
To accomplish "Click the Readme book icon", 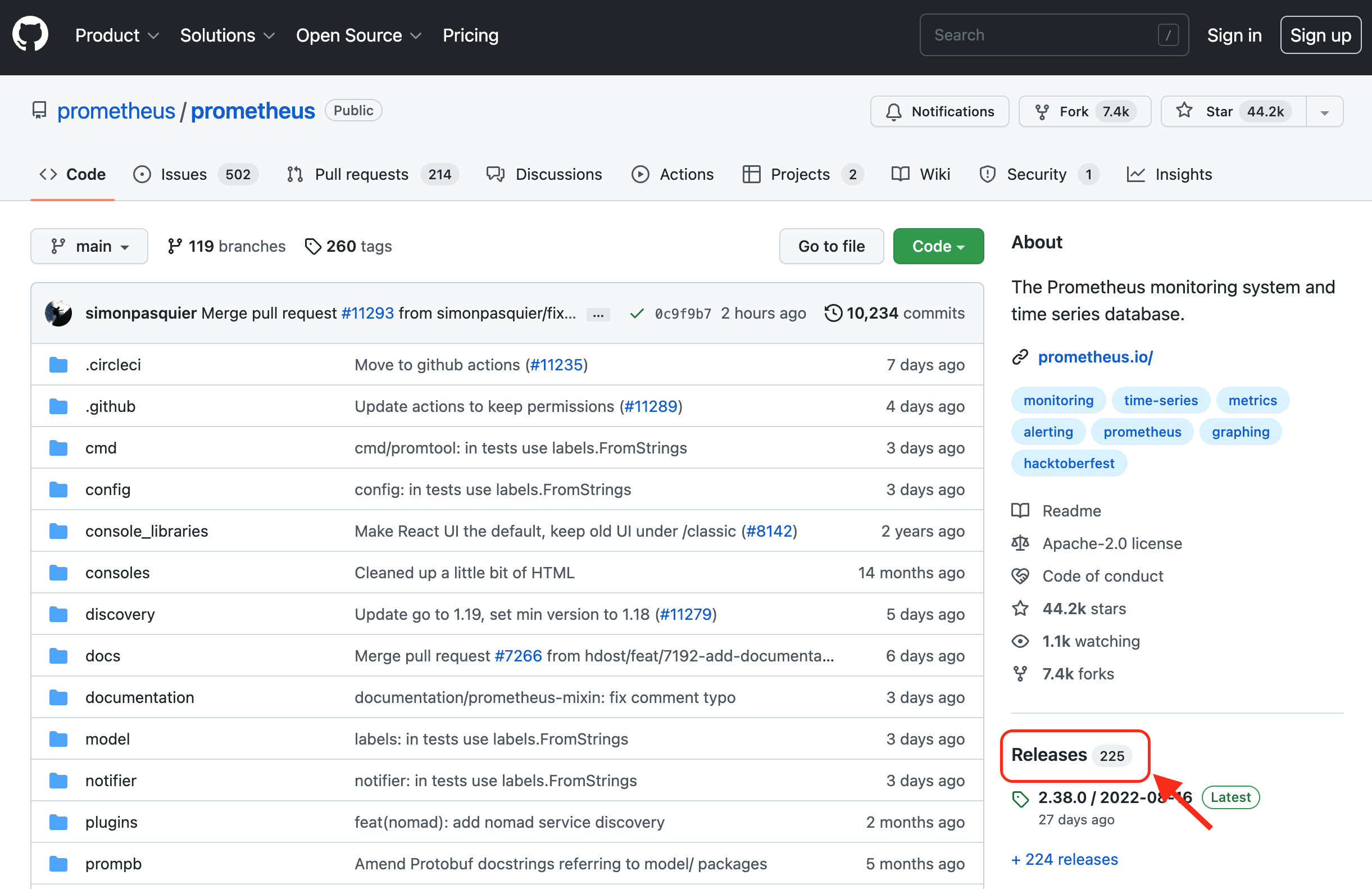I will [x=1020, y=511].
